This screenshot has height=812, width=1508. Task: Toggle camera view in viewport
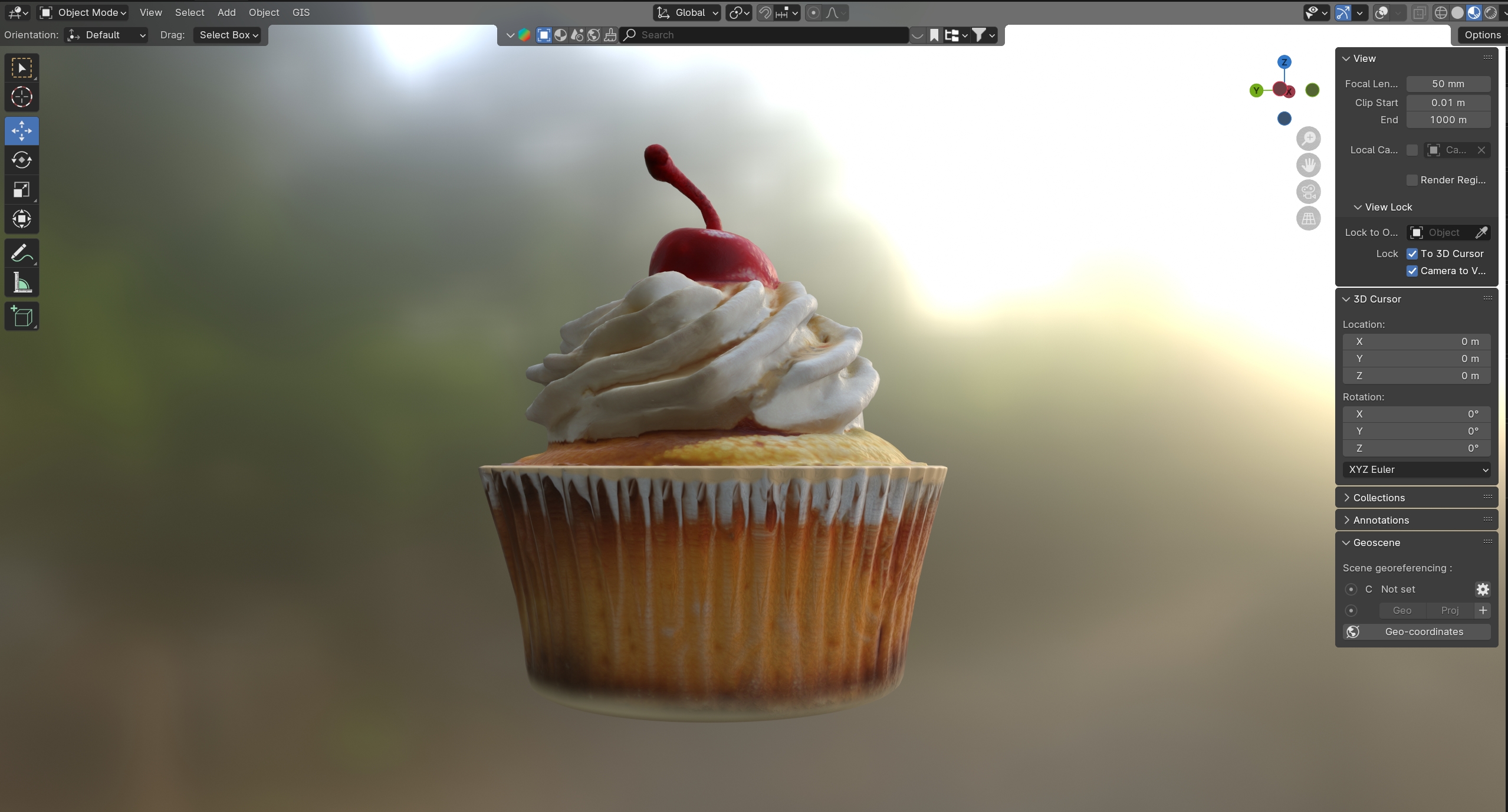click(x=1308, y=192)
